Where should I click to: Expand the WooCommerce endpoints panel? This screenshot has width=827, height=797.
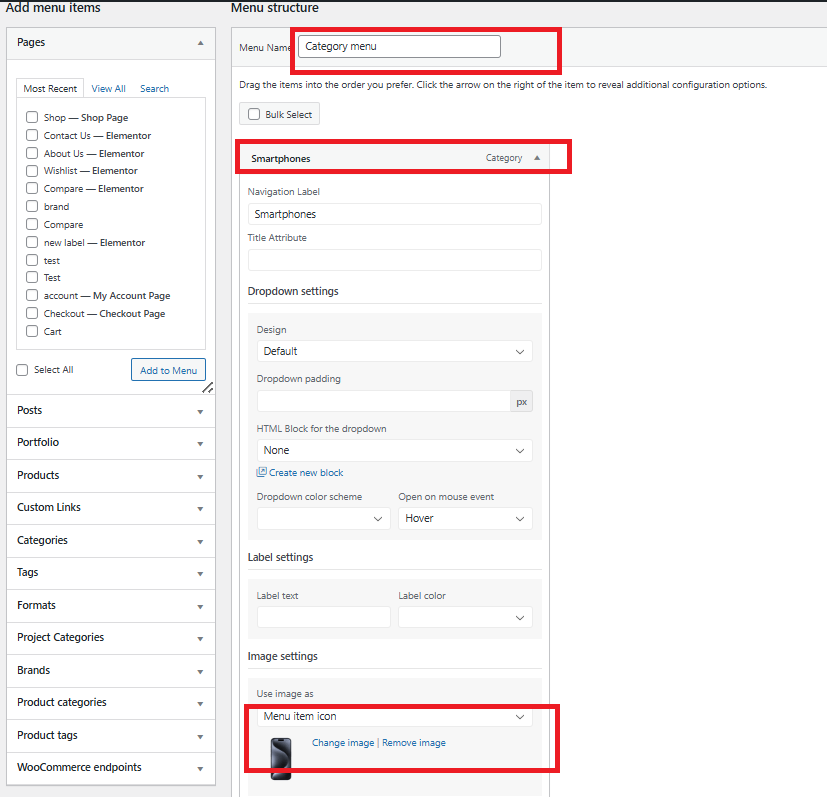coord(111,768)
